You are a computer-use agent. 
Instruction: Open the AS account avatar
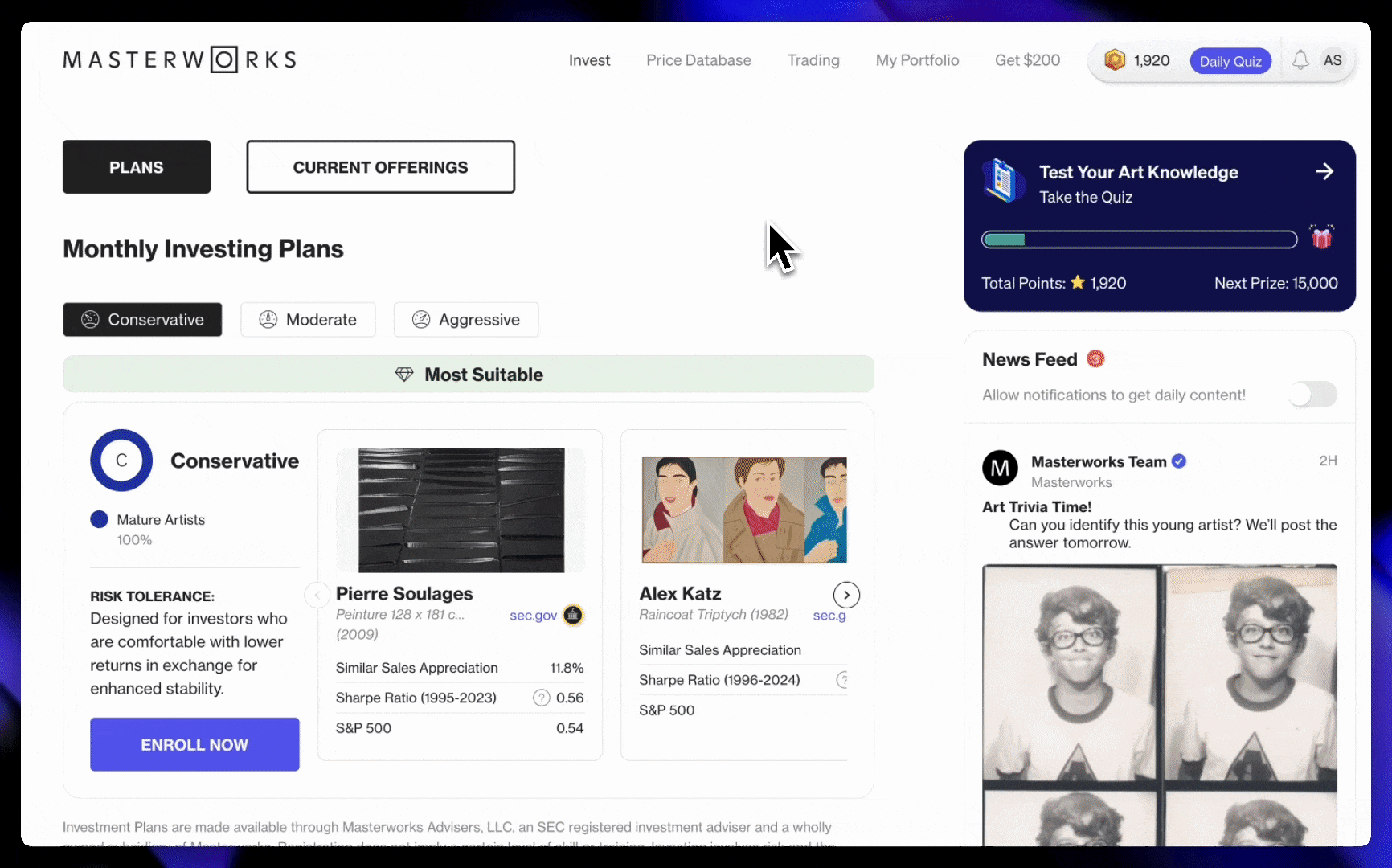(1333, 60)
